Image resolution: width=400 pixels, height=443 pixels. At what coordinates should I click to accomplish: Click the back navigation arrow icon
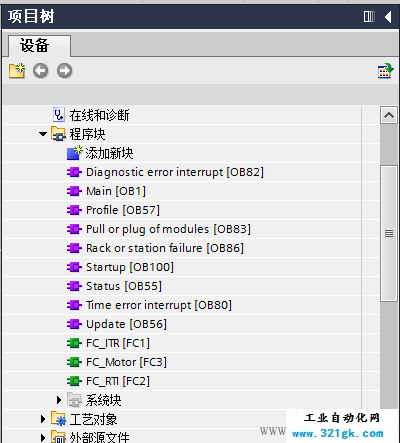point(40,71)
